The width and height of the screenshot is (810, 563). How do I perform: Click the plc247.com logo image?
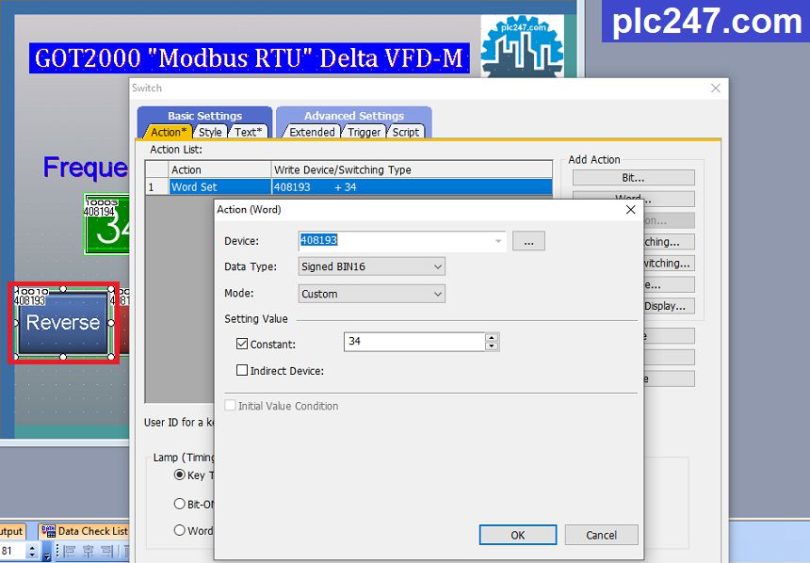(x=522, y=45)
